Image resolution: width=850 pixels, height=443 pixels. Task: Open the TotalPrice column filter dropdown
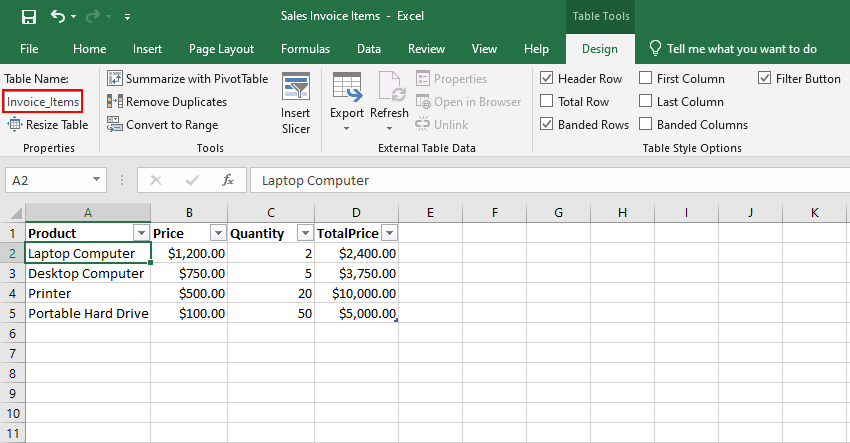pyautogui.click(x=389, y=233)
